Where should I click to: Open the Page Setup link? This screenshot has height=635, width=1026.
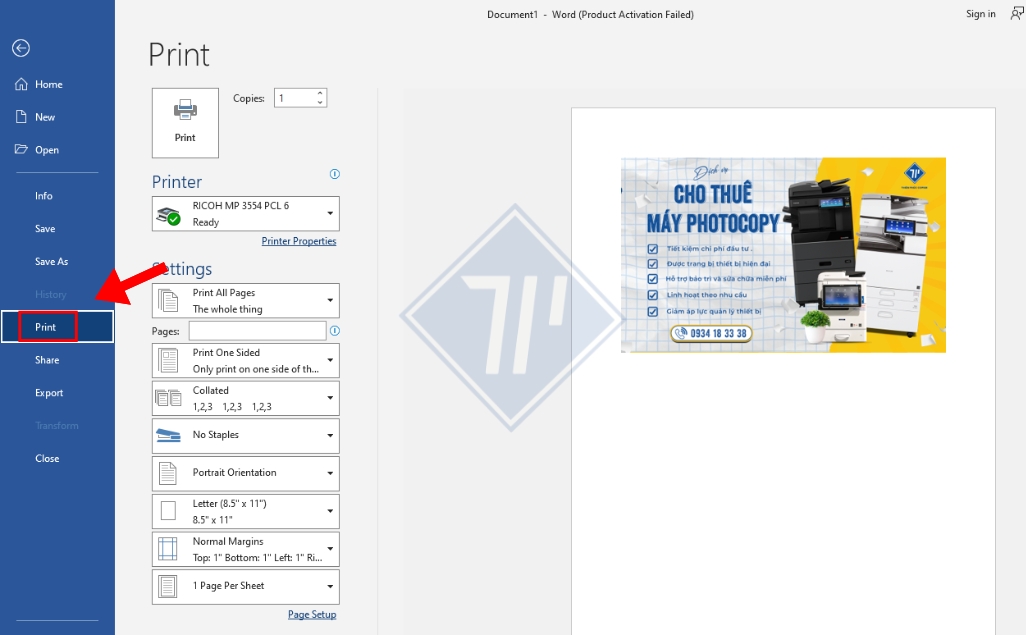click(312, 614)
